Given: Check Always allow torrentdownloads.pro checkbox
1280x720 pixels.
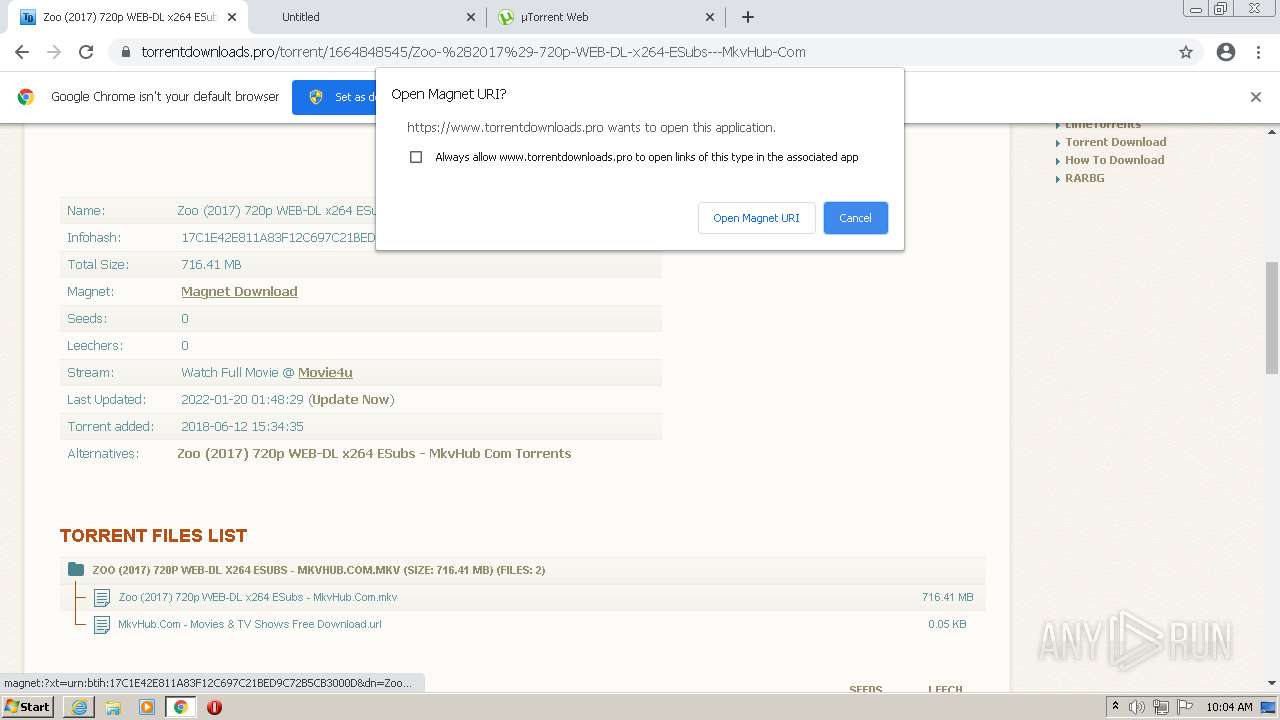Looking at the screenshot, I should [416, 157].
